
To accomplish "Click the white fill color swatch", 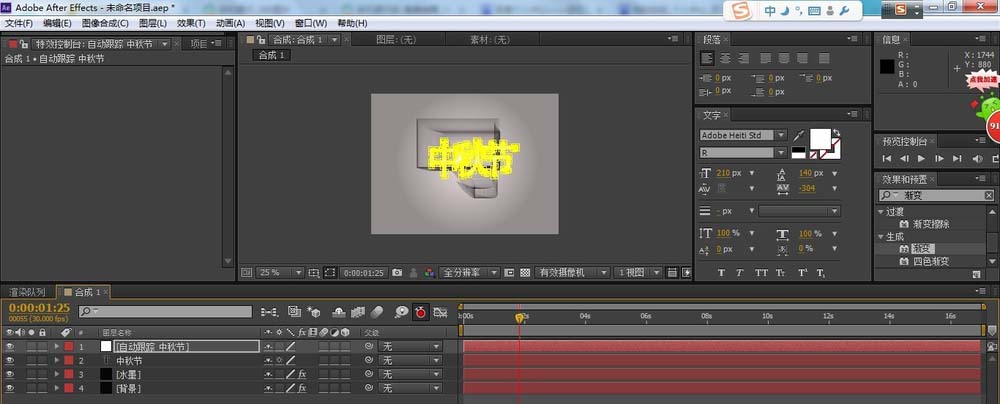I will point(820,138).
